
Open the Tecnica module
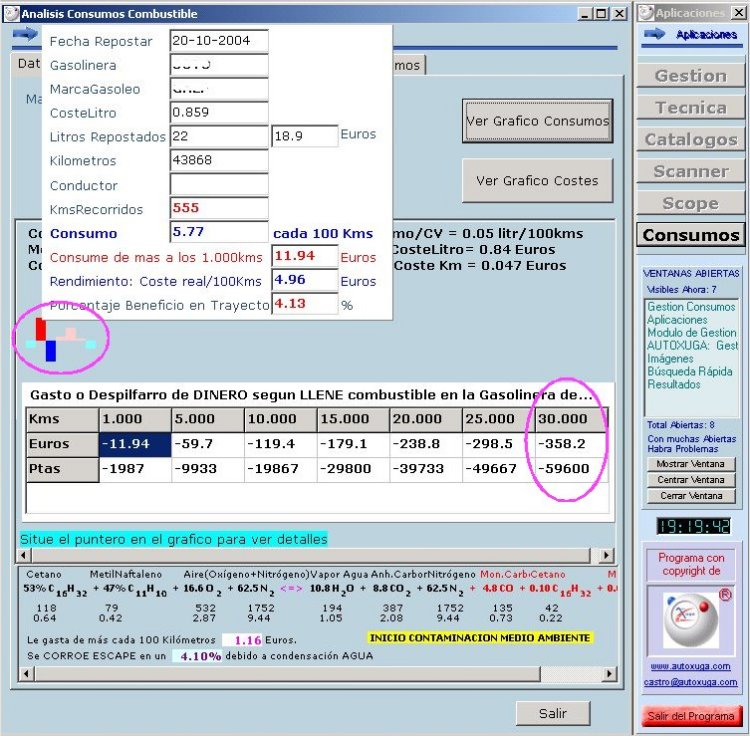click(x=690, y=108)
